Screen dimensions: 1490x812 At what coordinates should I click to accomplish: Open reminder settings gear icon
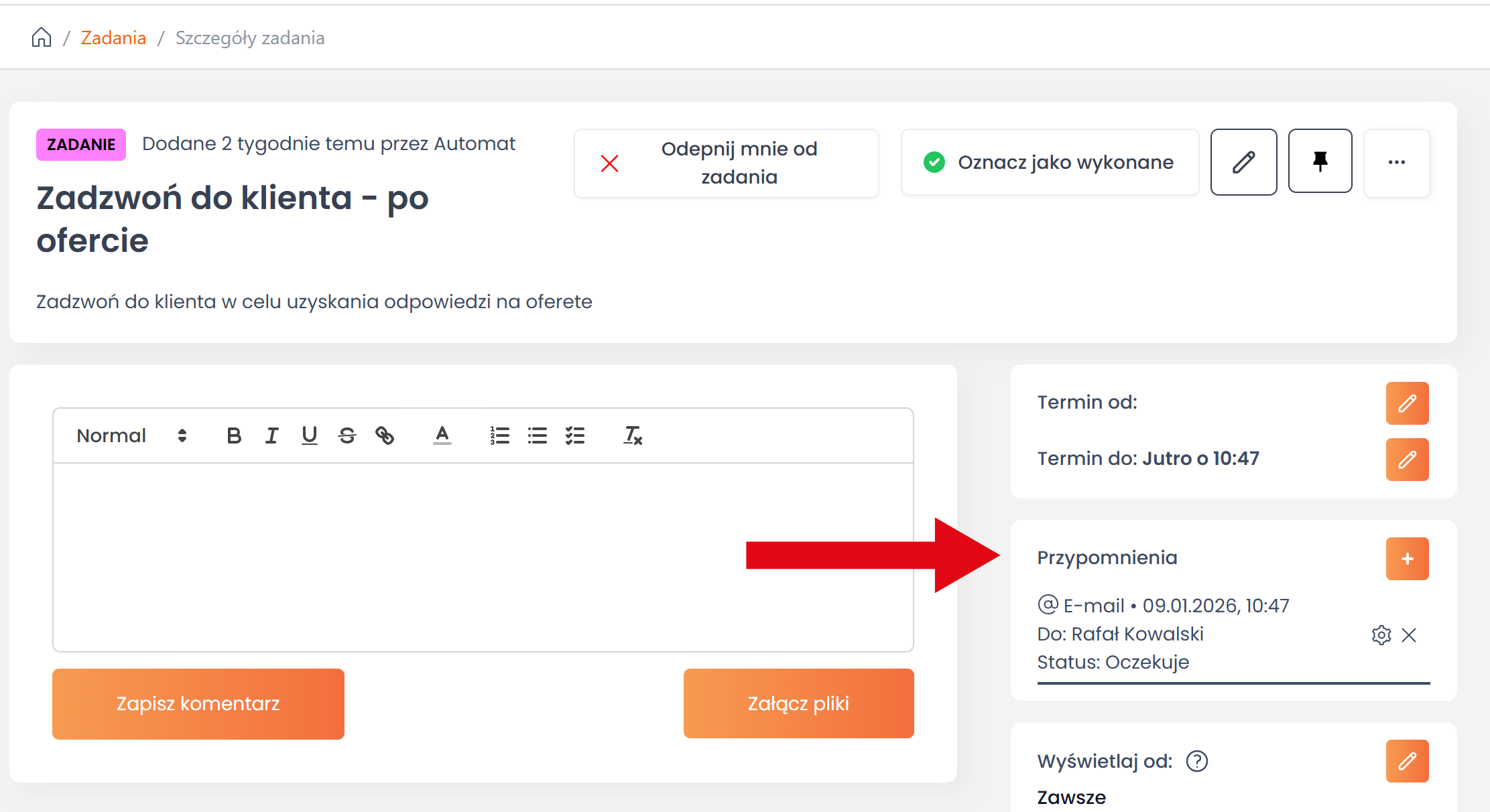coord(1381,635)
